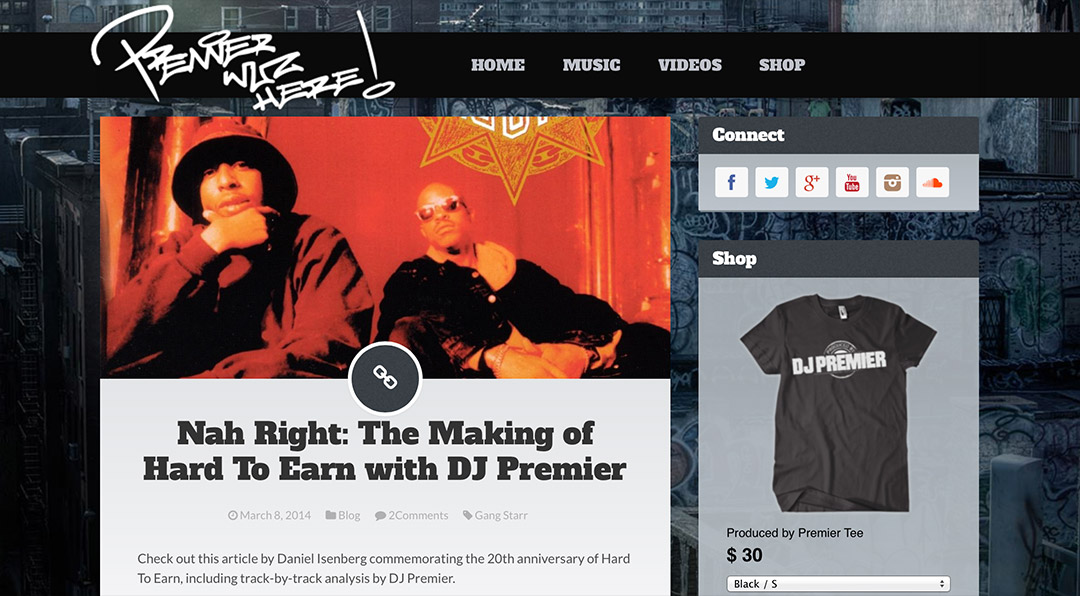
Task: Open the Nah Right article title
Action: pos(385,451)
